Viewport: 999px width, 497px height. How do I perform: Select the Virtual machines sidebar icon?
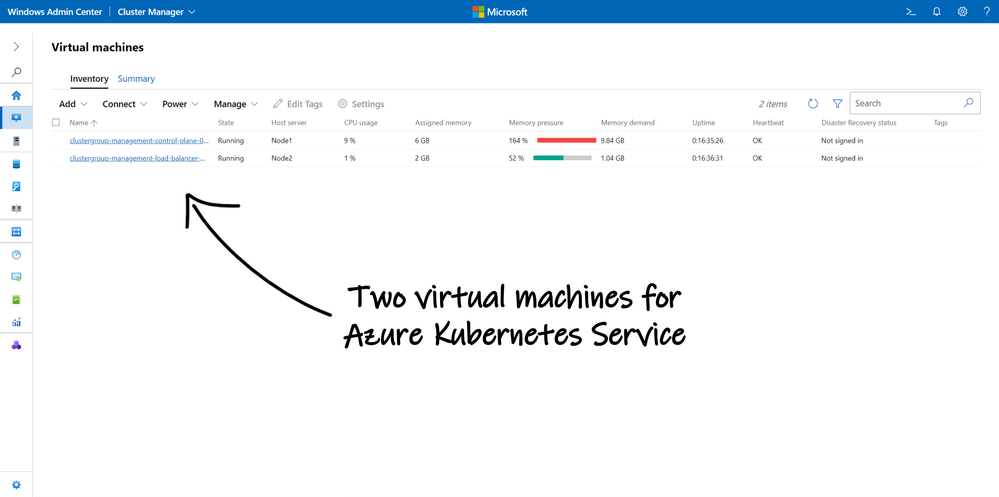point(17,118)
